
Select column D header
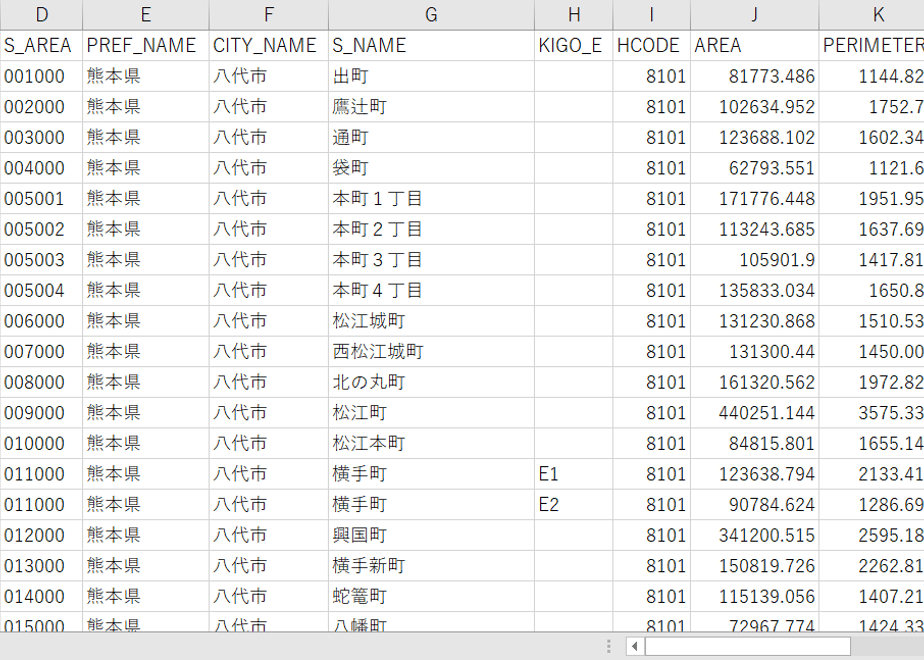click(41, 15)
